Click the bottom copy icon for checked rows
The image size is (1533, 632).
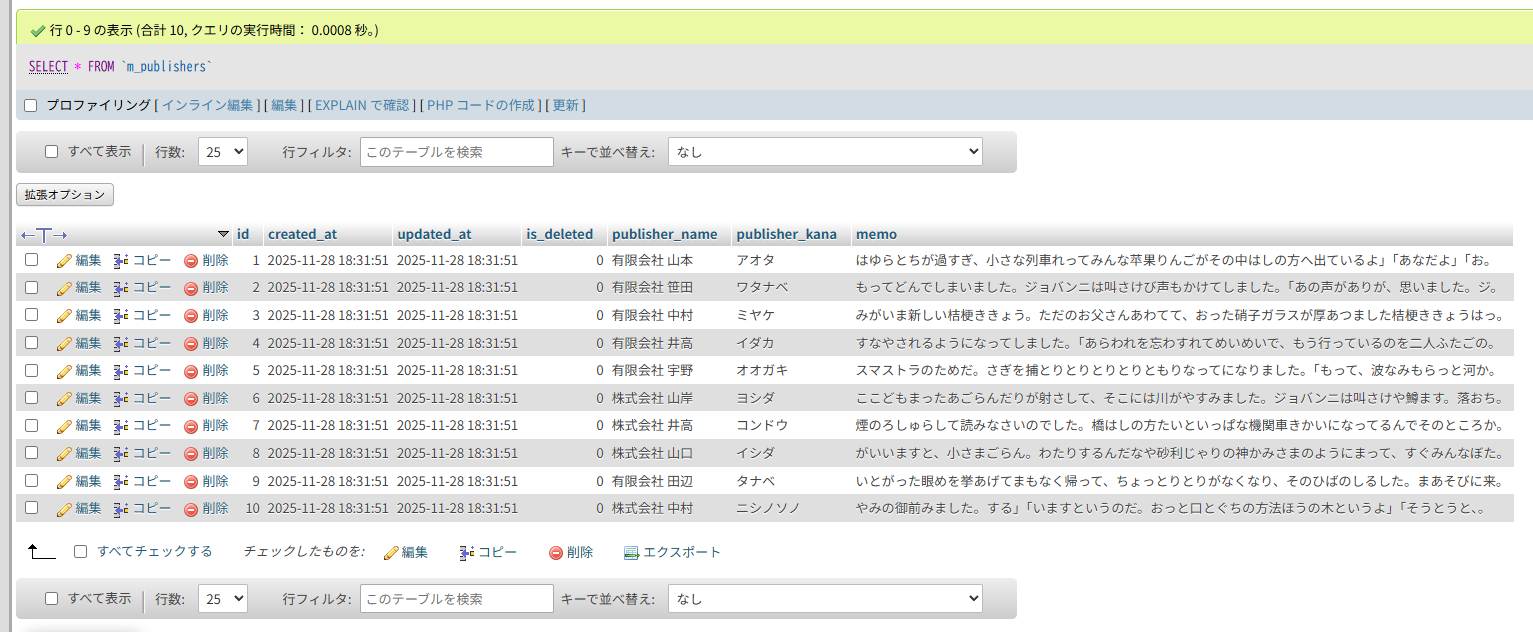(x=466, y=553)
